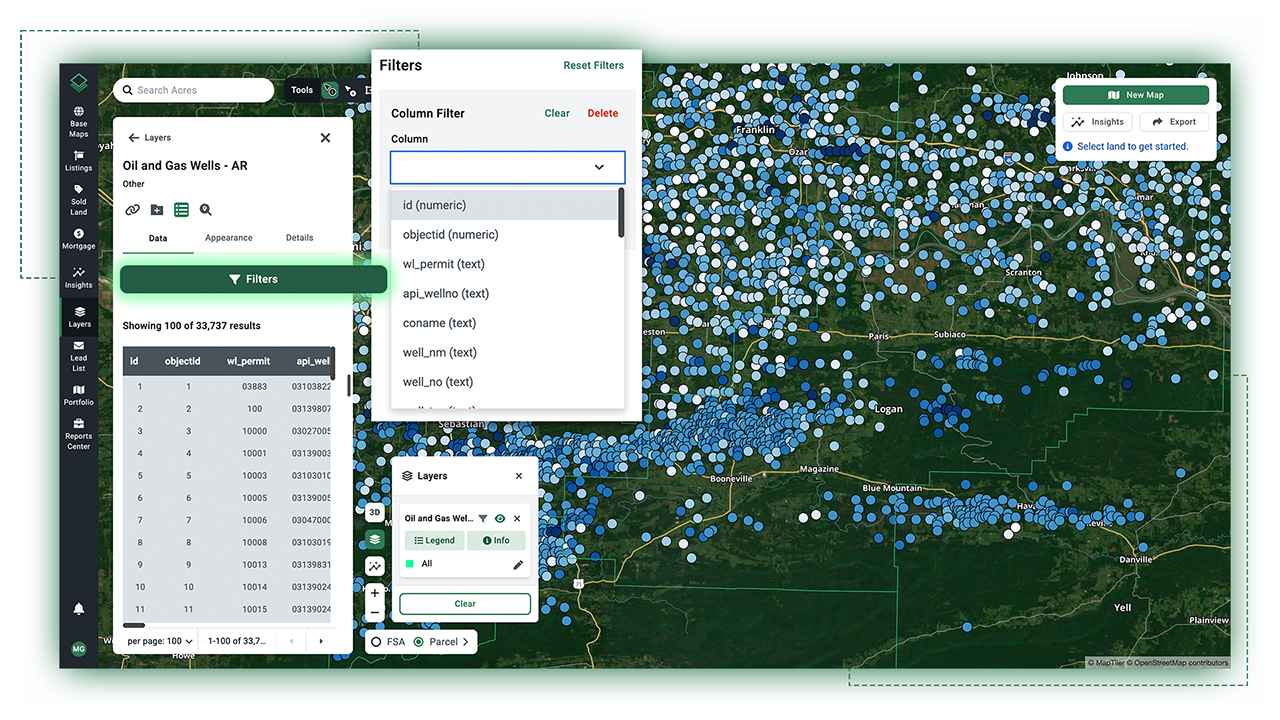Switch to the Details tab

pos(299,238)
